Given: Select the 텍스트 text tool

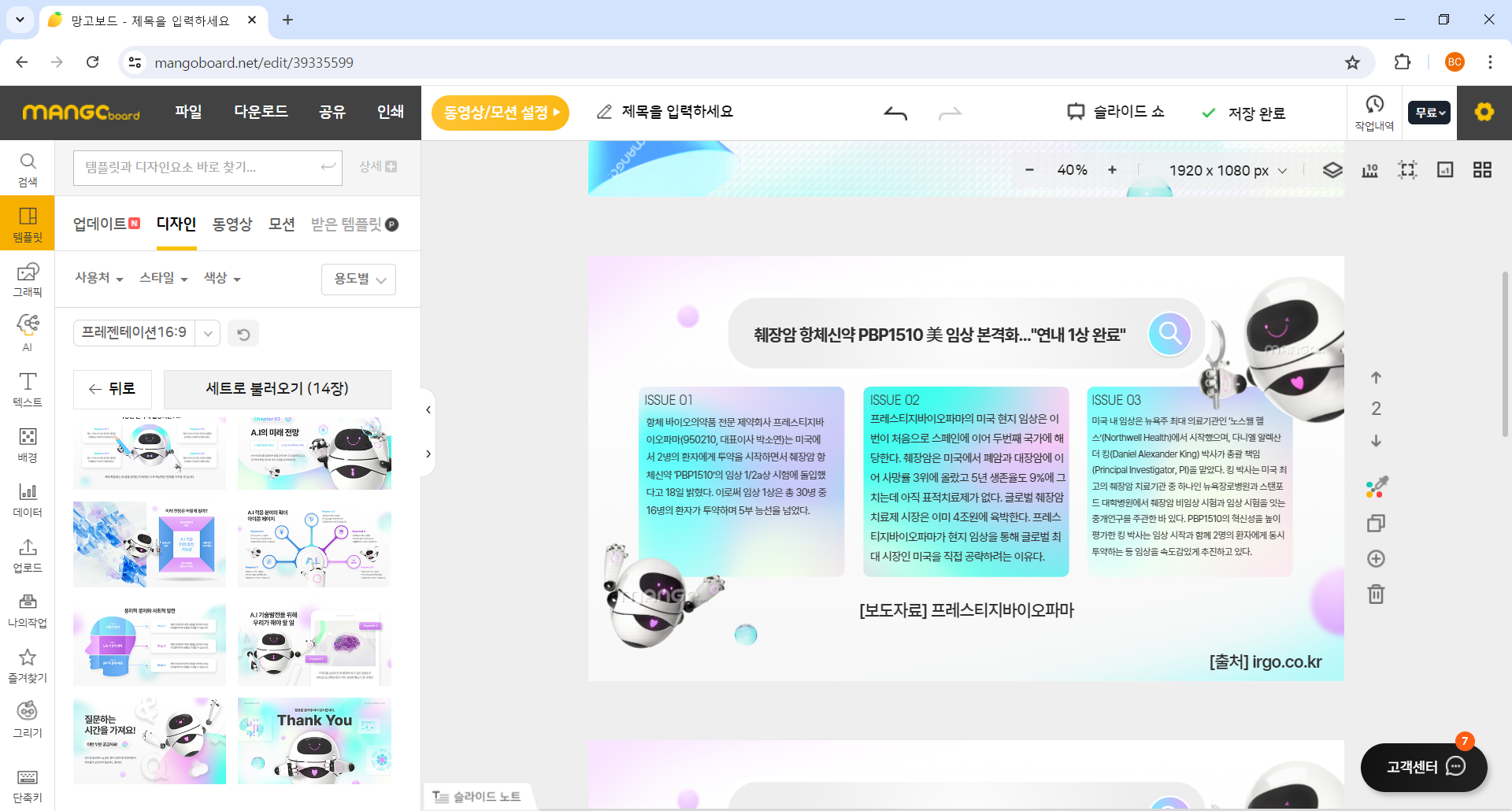Looking at the screenshot, I should pyautogui.click(x=28, y=389).
